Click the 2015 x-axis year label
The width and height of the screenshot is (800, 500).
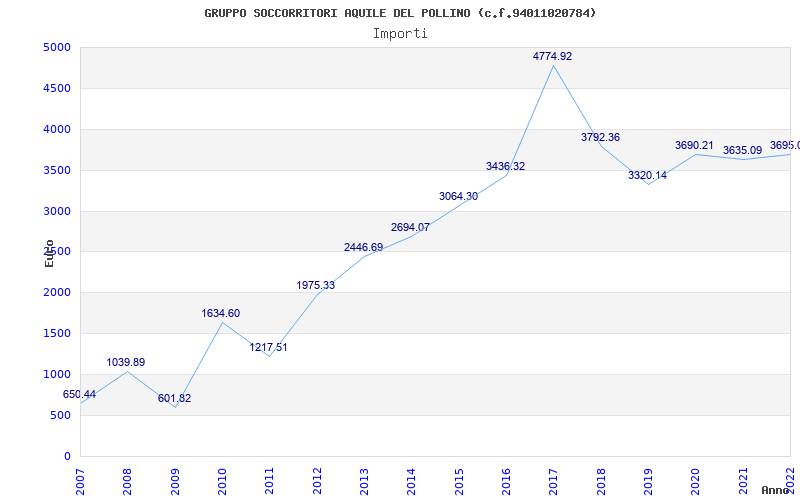click(459, 482)
